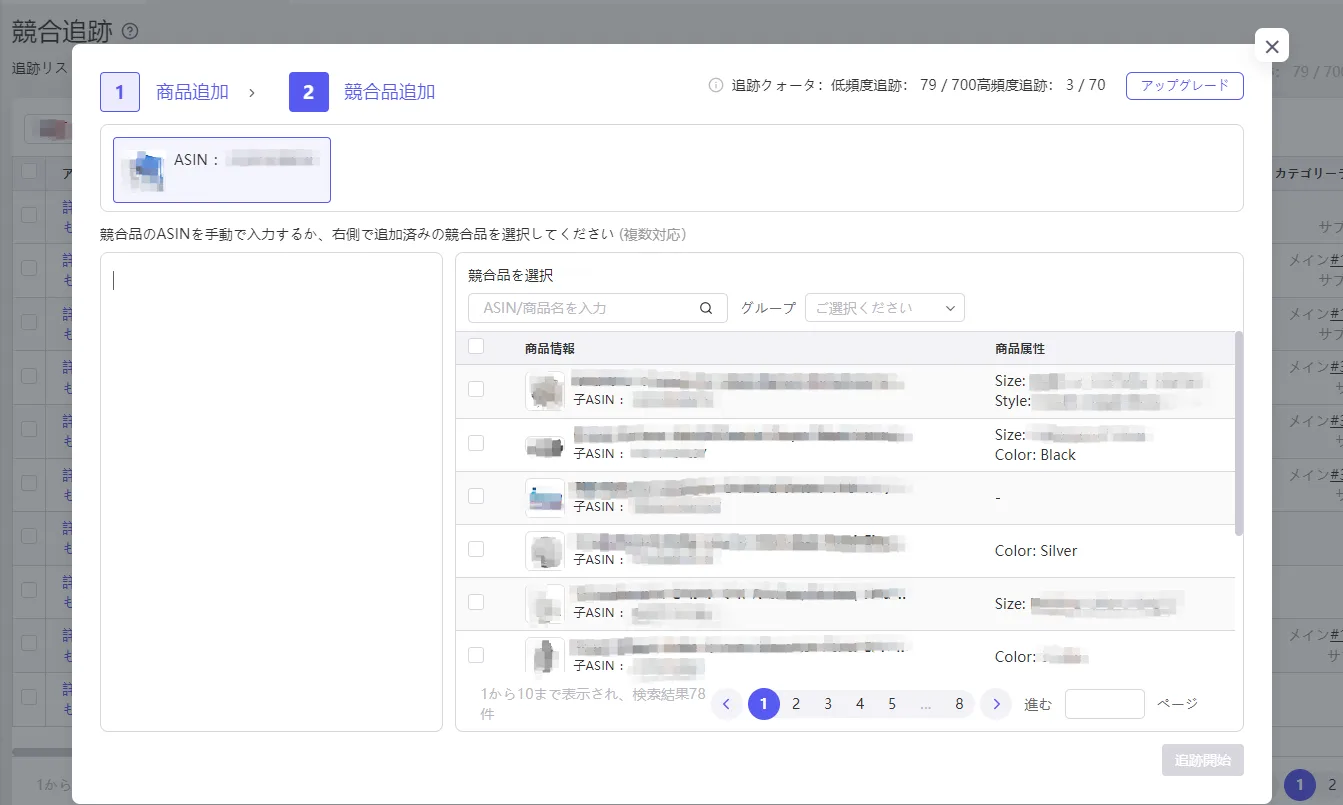The image size is (1343, 805).
Task: Click the 競合品を選択 panel heading
Action: [x=511, y=275]
